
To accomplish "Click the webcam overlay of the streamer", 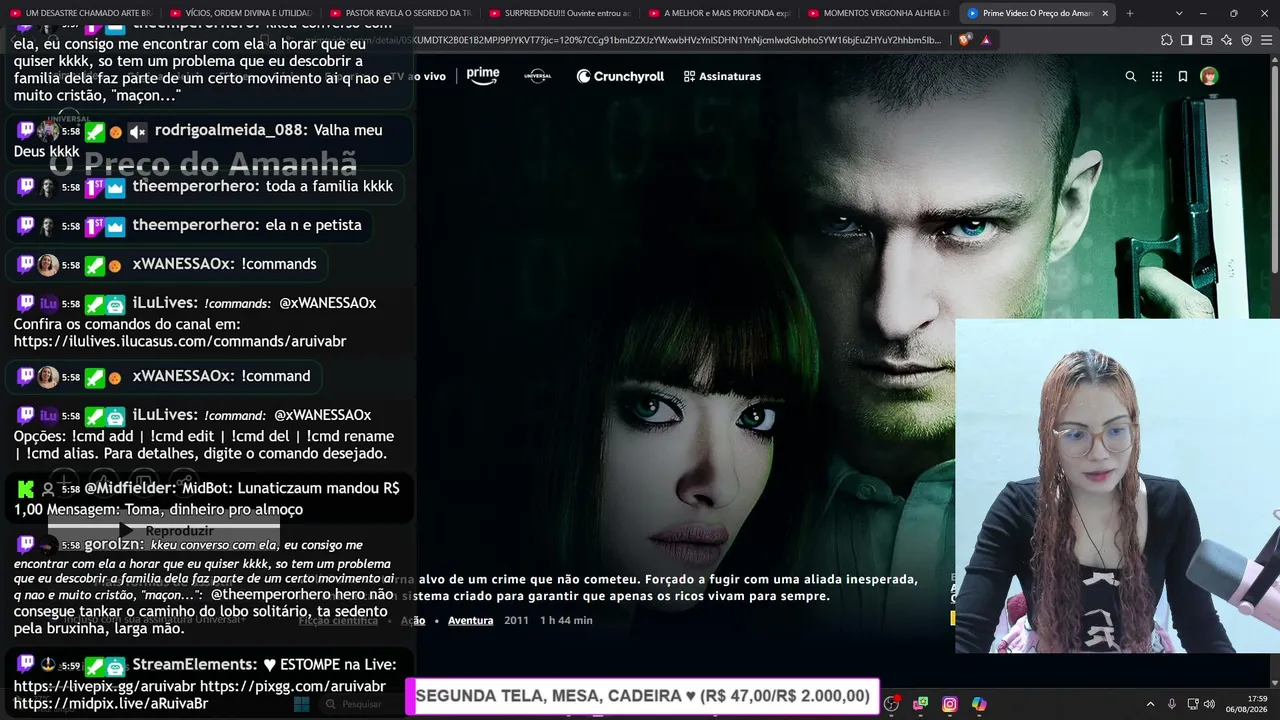I will (x=1117, y=486).
